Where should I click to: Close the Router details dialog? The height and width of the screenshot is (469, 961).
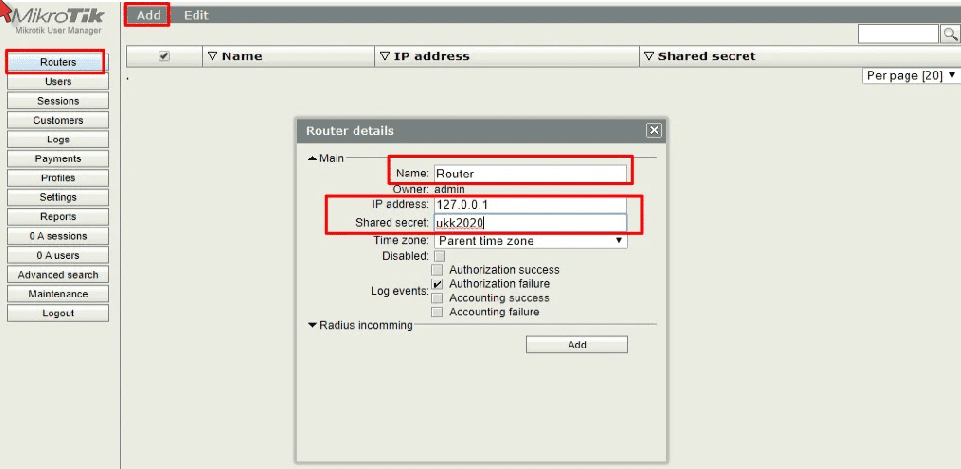point(653,130)
